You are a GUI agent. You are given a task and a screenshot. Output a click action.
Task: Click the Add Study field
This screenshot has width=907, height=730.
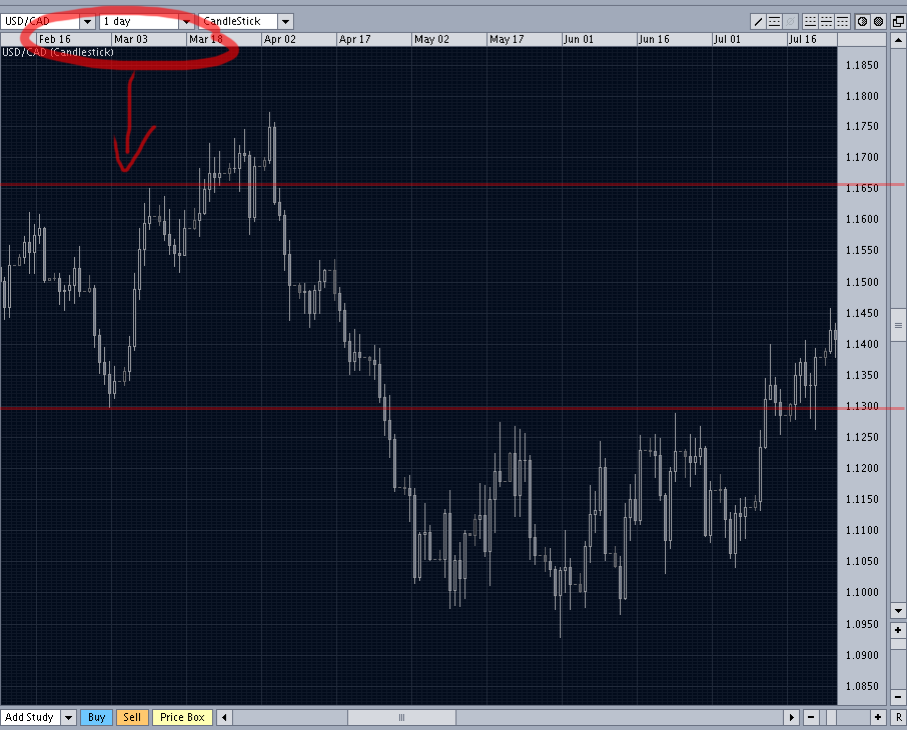[x=30, y=718]
